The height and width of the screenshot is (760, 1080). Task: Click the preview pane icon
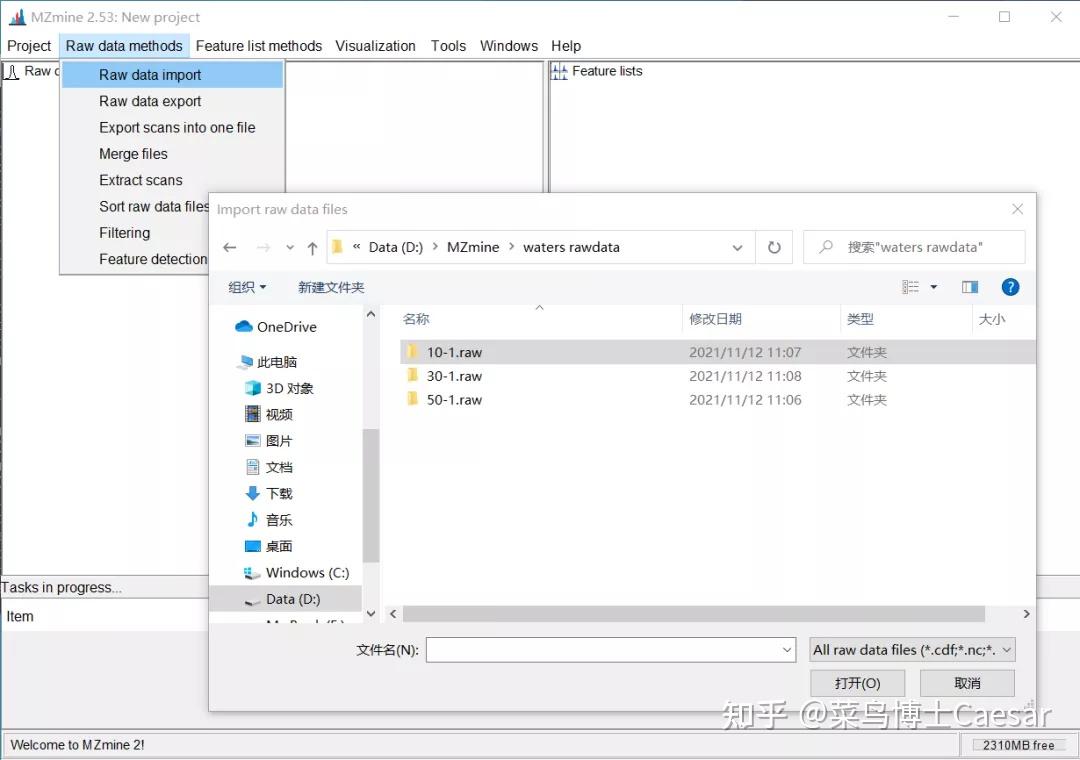(x=969, y=287)
